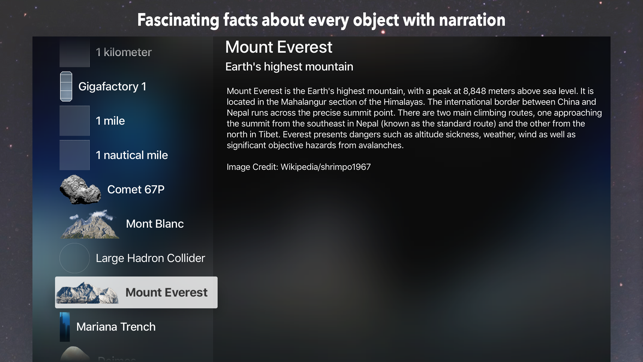Click the Mont Blanc mountain image
Screen dimensions: 643x362
click(90, 224)
